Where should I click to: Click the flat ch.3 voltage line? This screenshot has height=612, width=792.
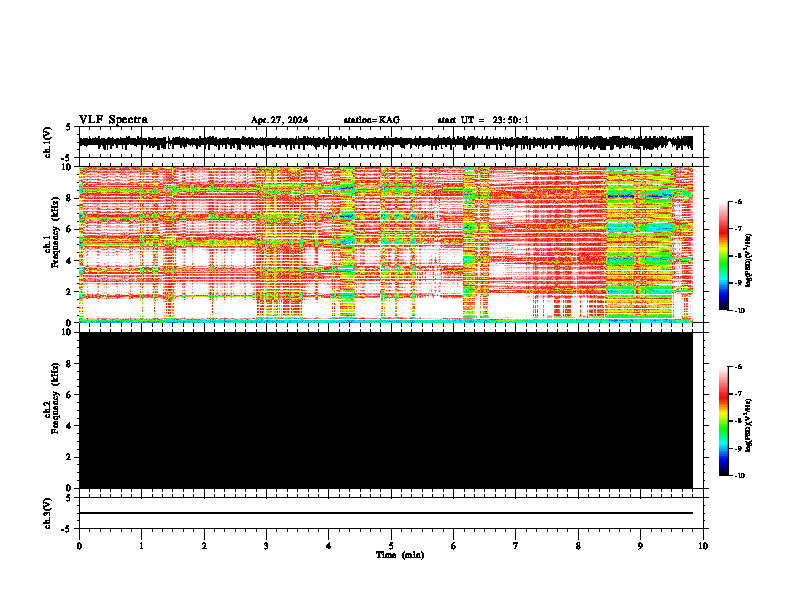click(x=386, y=513)
